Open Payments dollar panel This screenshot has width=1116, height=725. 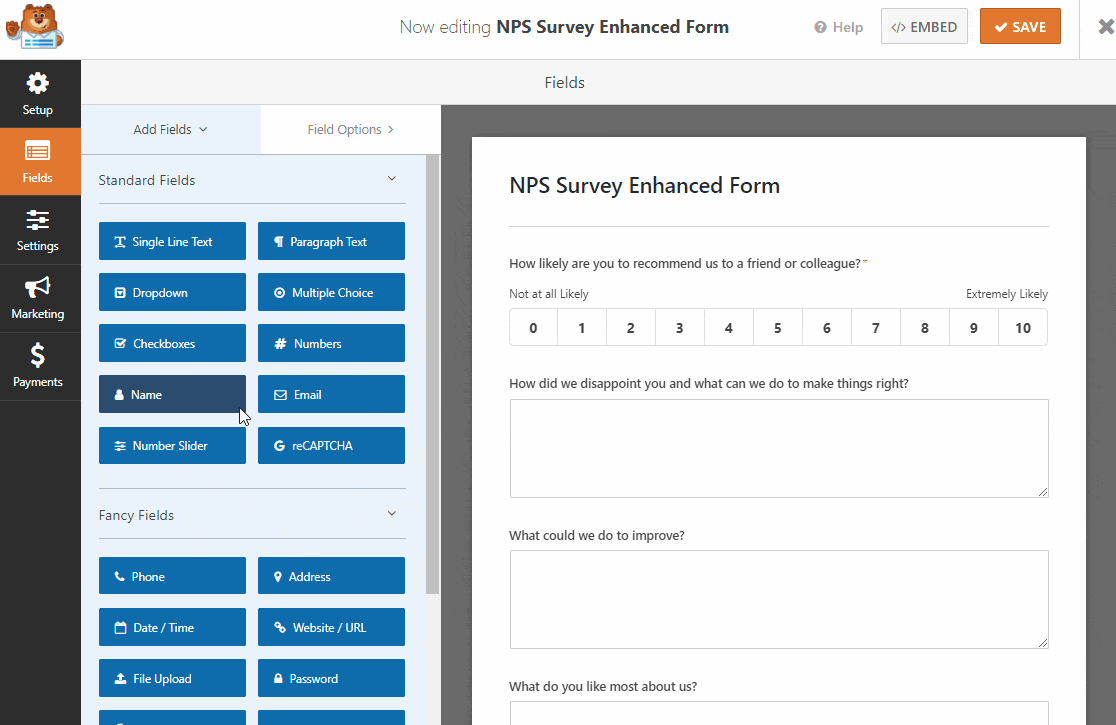[x=40, y=366]
